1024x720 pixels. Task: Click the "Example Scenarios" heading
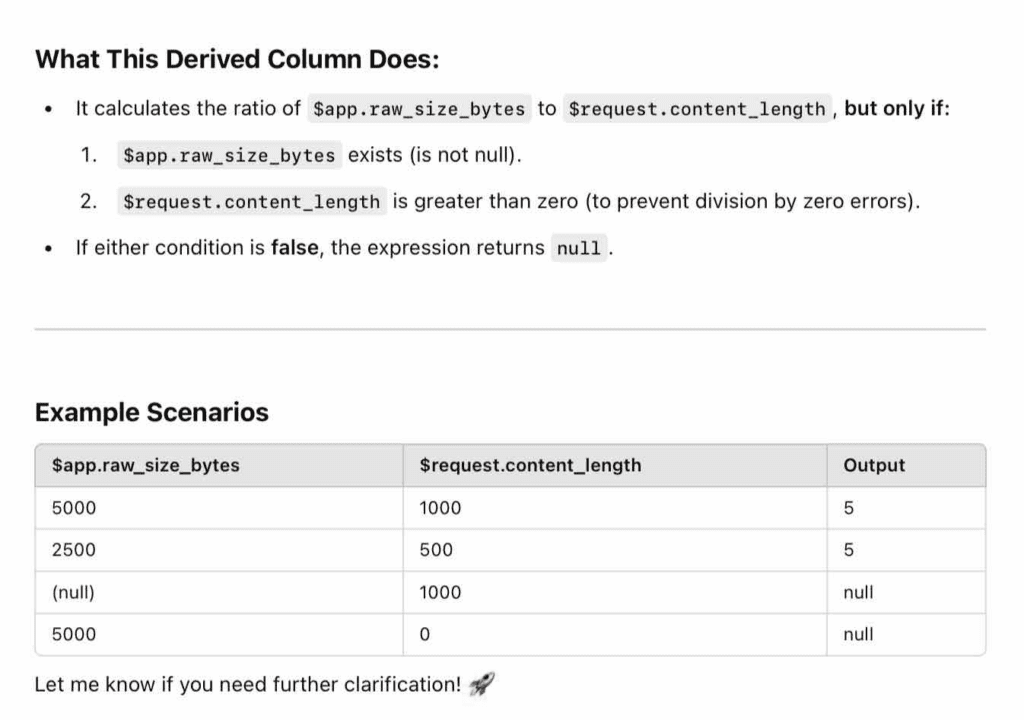point(151,412)
